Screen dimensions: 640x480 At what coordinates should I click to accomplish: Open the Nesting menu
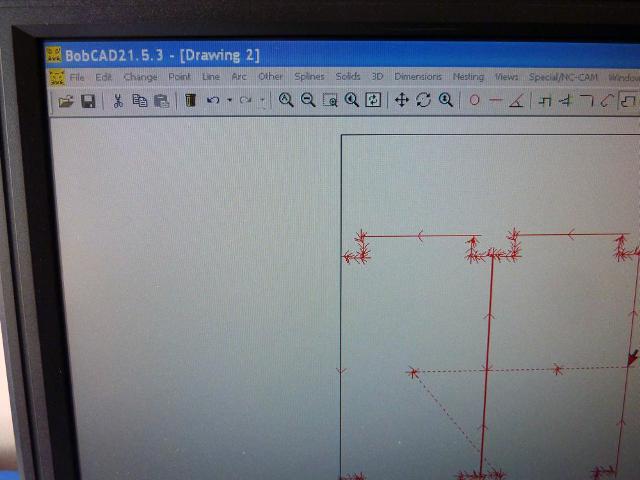coord(468,76)
